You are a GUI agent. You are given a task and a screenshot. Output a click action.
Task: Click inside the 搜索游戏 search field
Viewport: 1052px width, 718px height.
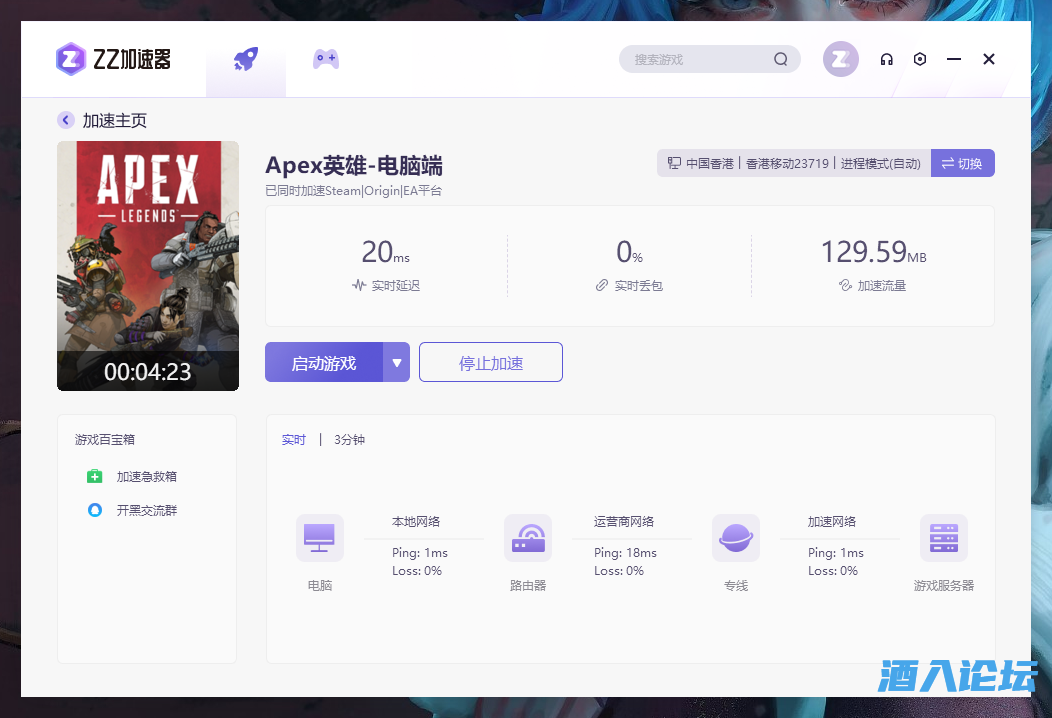point(700,59)
